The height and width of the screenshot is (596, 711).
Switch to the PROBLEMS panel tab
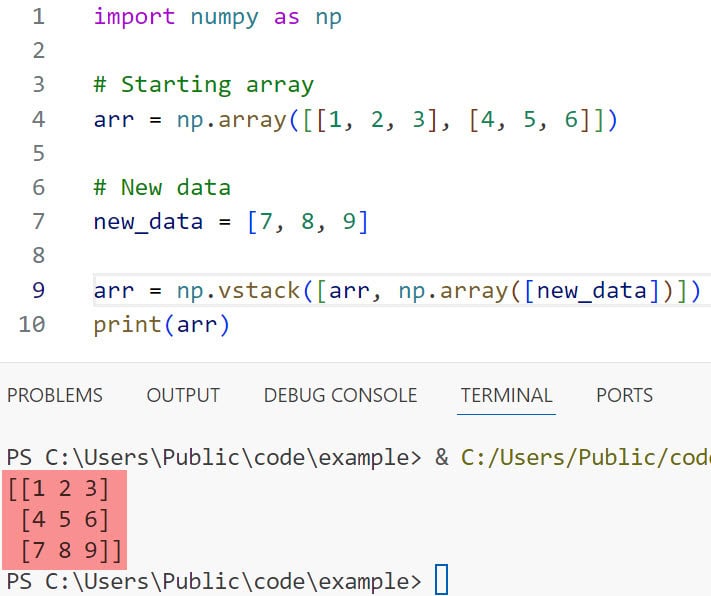55,395
